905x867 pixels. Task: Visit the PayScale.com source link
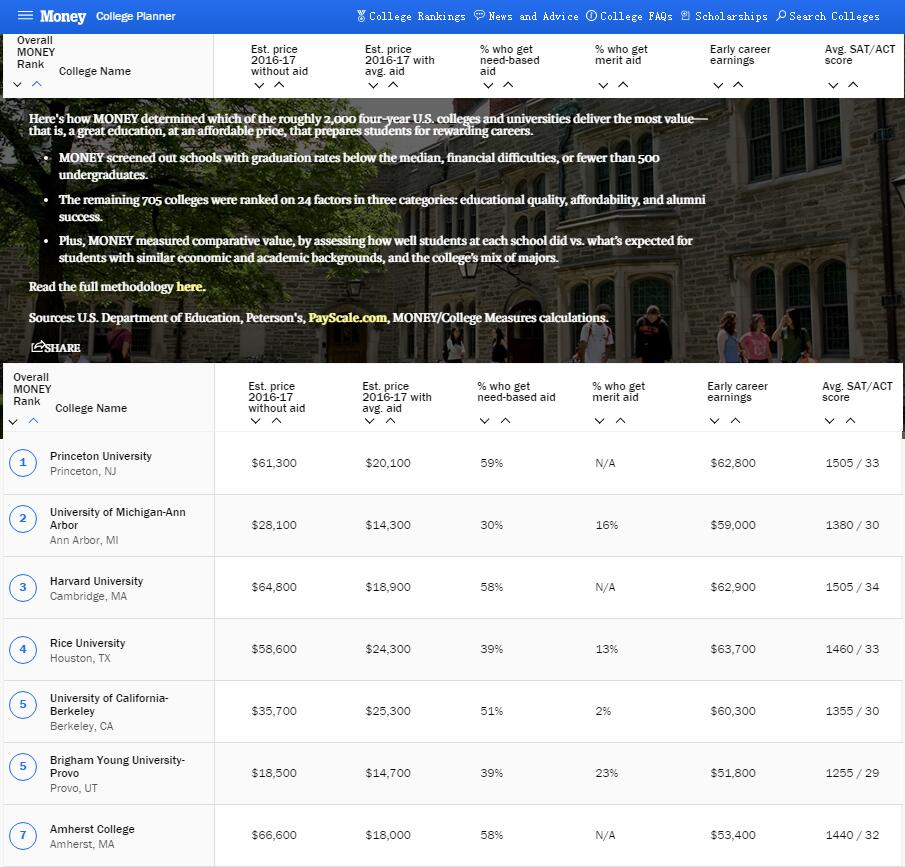click(347, 318)
